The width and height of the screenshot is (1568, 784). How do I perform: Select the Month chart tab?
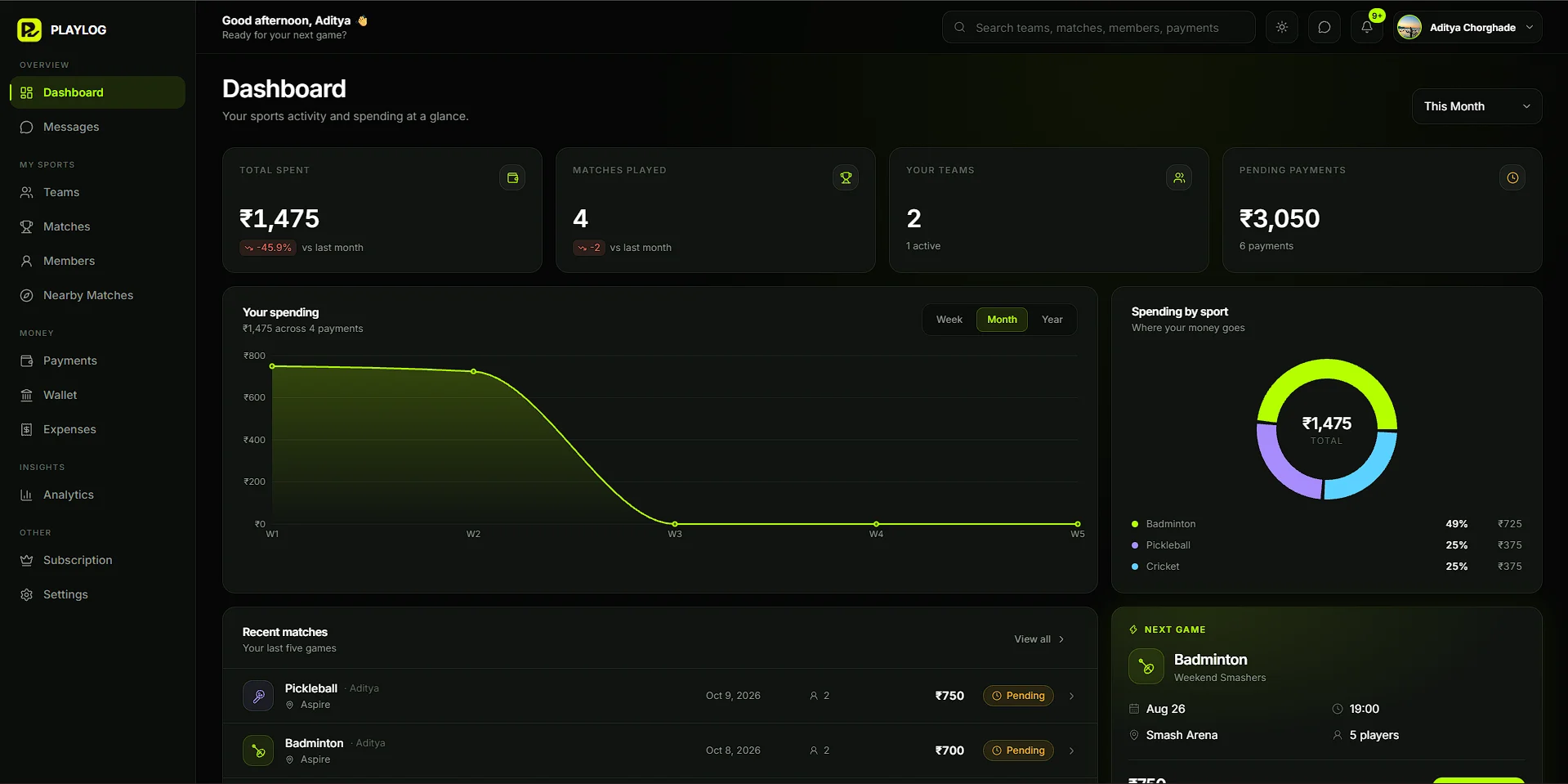click(x=1002, y=320)
